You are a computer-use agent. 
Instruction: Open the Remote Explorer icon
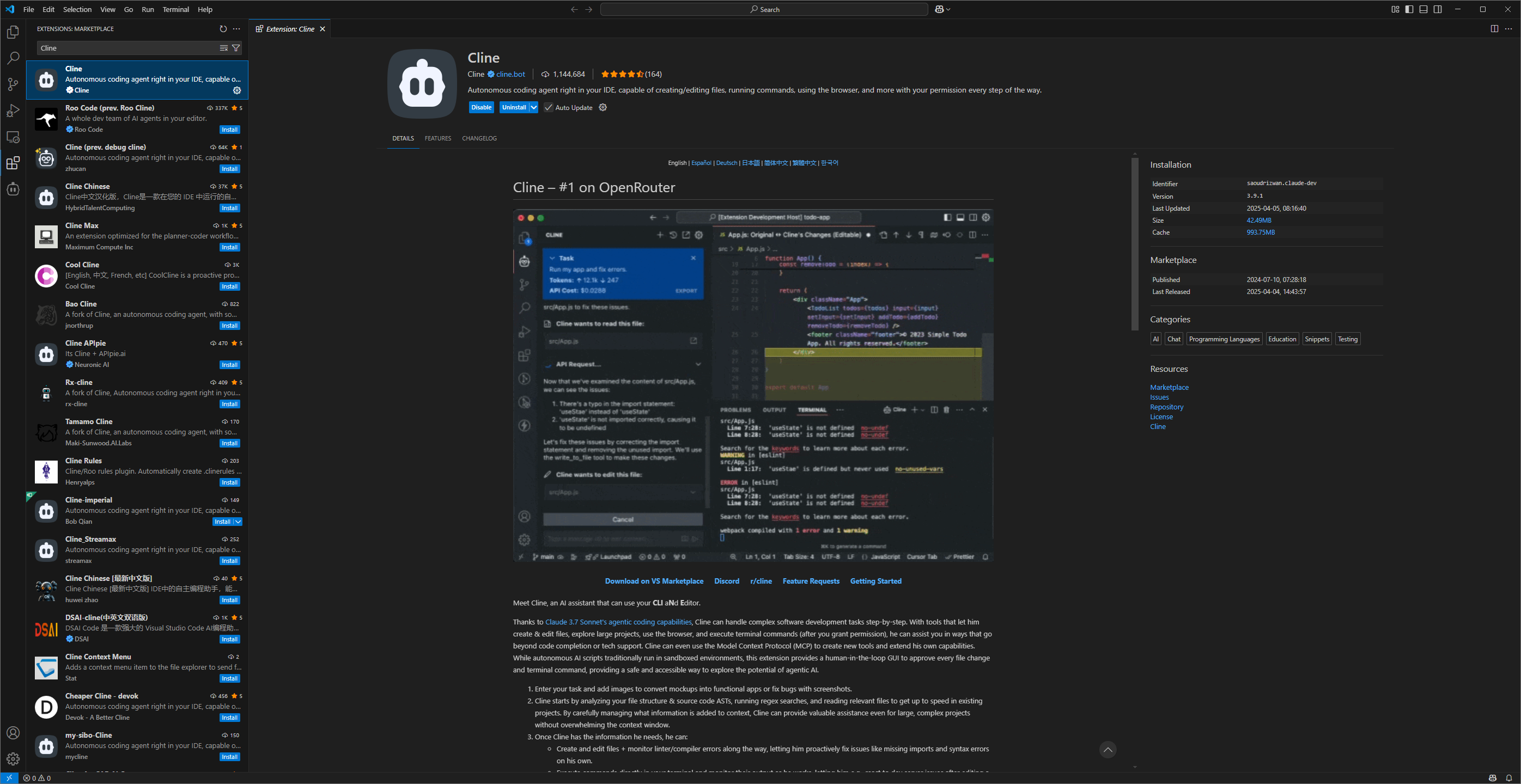point(13,137)
